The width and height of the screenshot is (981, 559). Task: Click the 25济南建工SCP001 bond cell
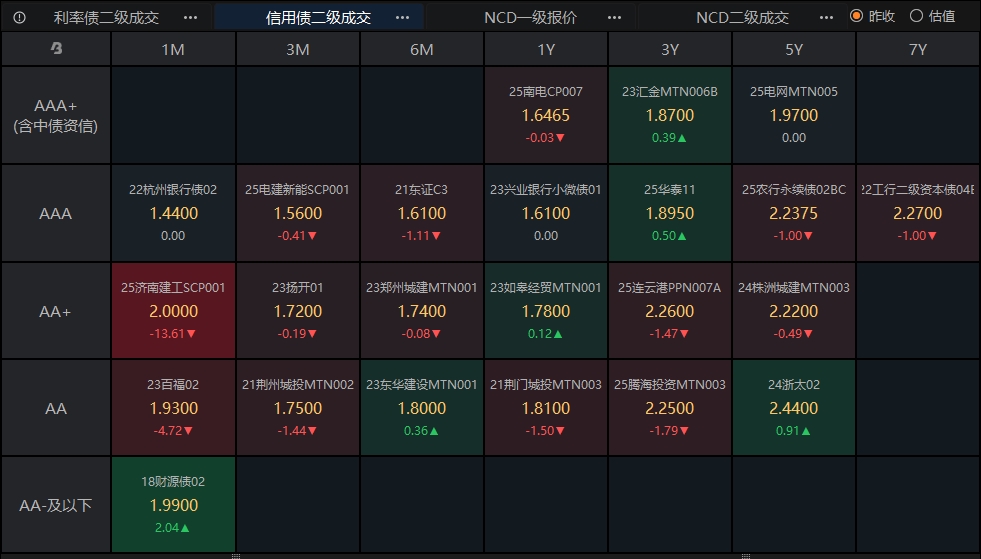point(173,310)
